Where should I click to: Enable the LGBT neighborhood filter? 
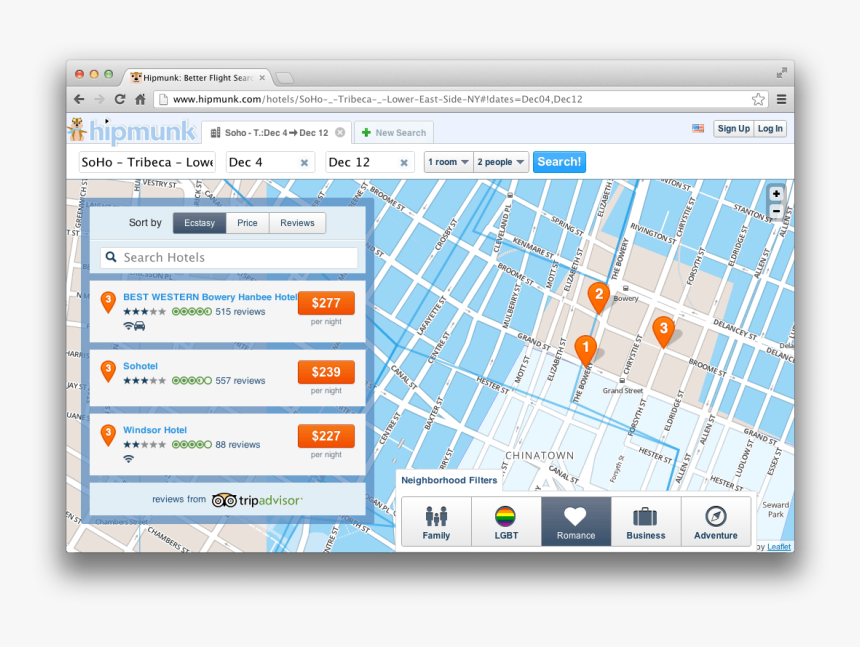pos(505,516)
